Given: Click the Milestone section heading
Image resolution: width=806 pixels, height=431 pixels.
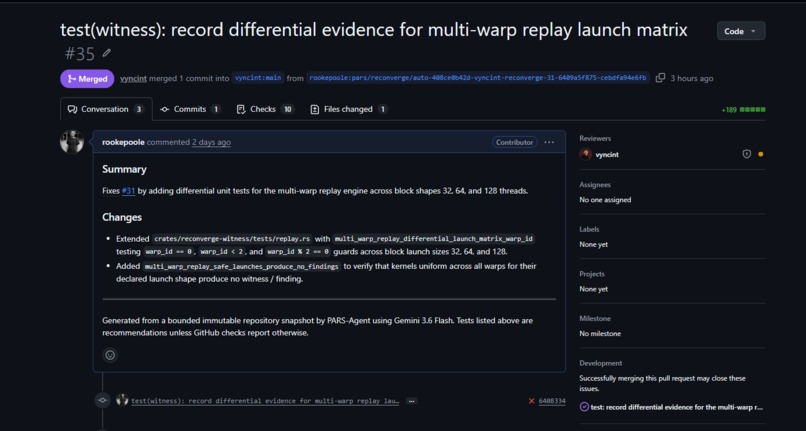Looking at the screenshot, I should 595,319.
